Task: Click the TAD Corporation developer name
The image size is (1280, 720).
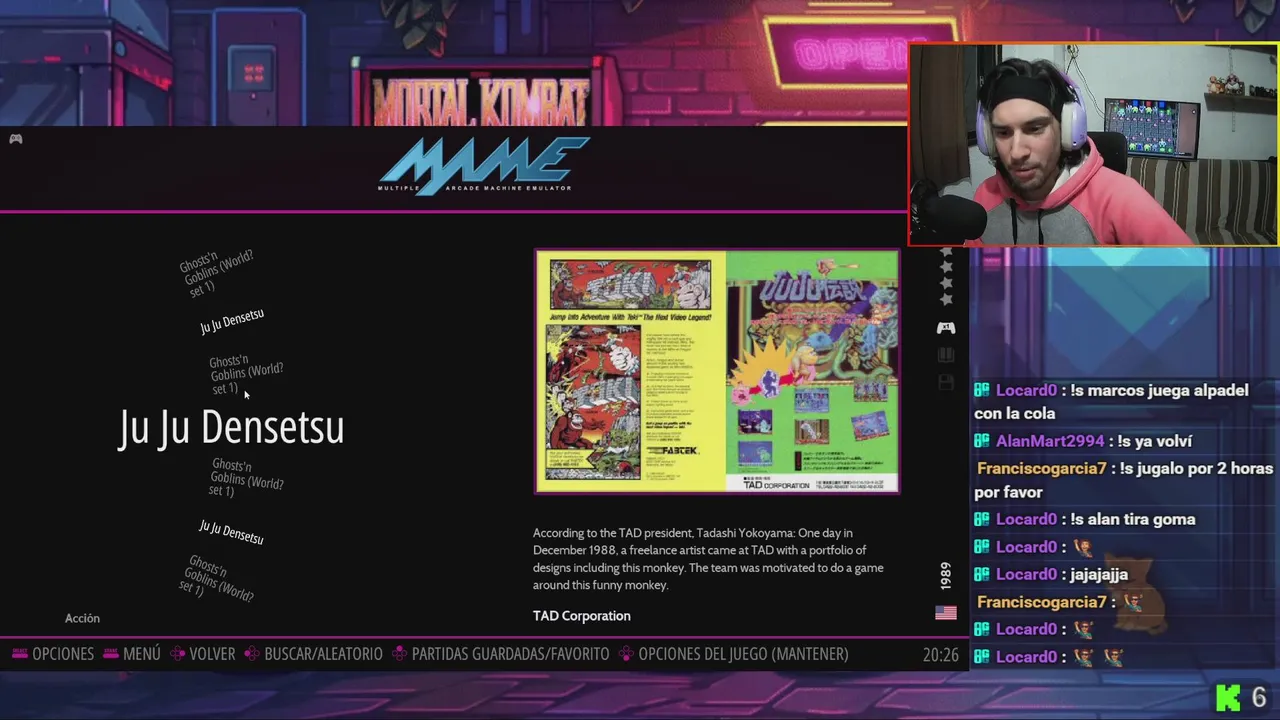Action: coord(582,616)
